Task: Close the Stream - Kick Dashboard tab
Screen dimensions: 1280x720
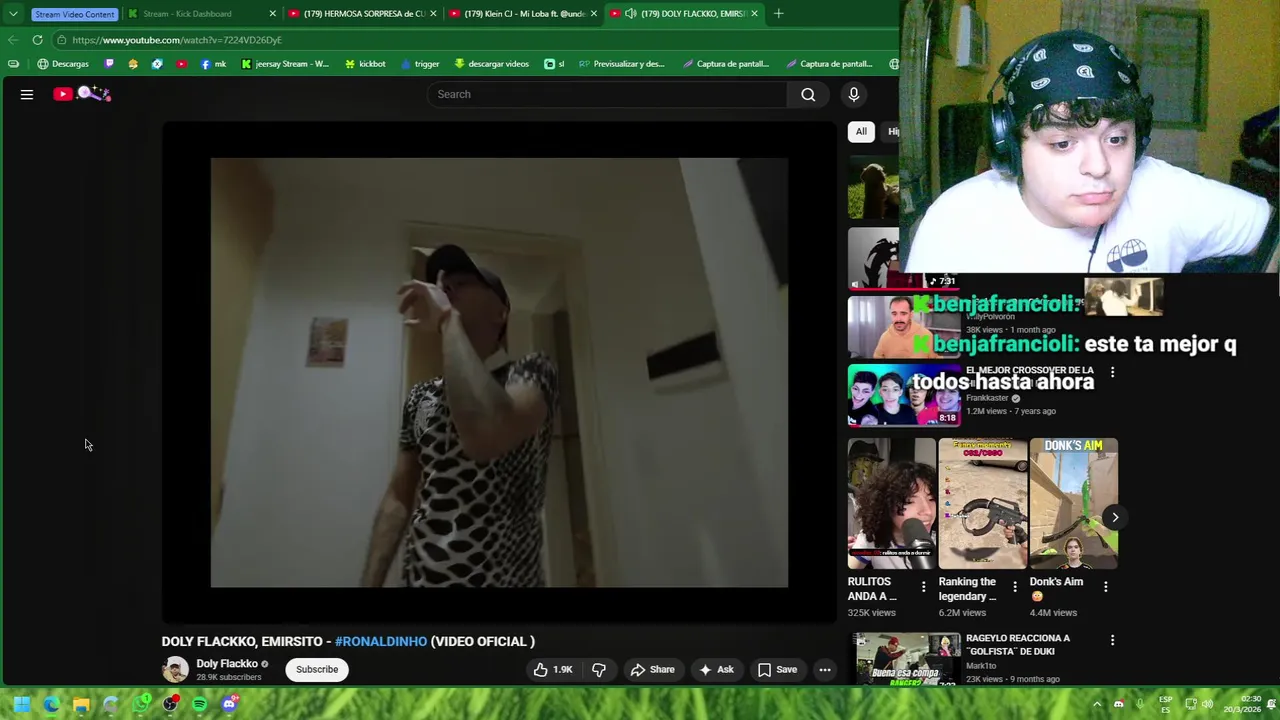Action: (x=272, y=14)
